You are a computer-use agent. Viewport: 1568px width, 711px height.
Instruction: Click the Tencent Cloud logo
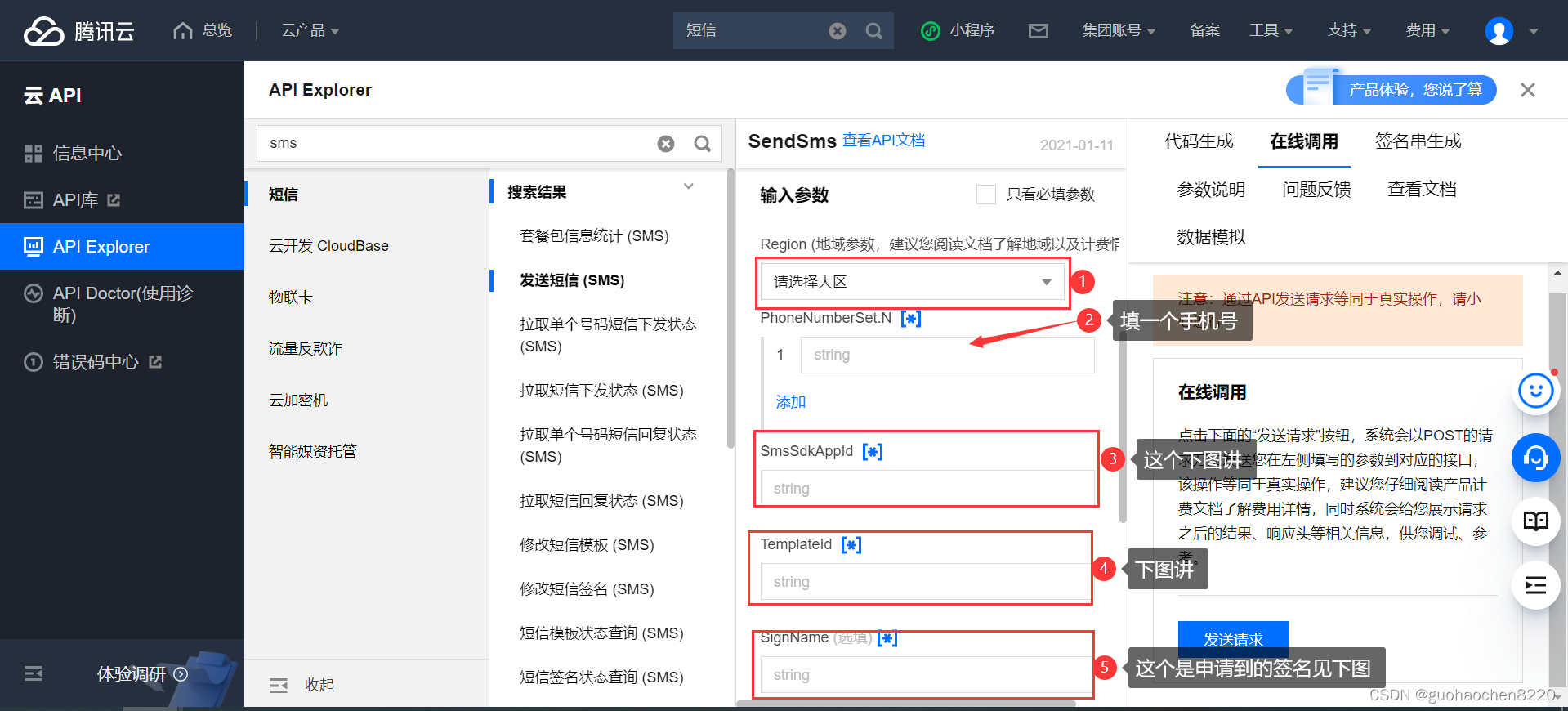(x=79, y=30)
